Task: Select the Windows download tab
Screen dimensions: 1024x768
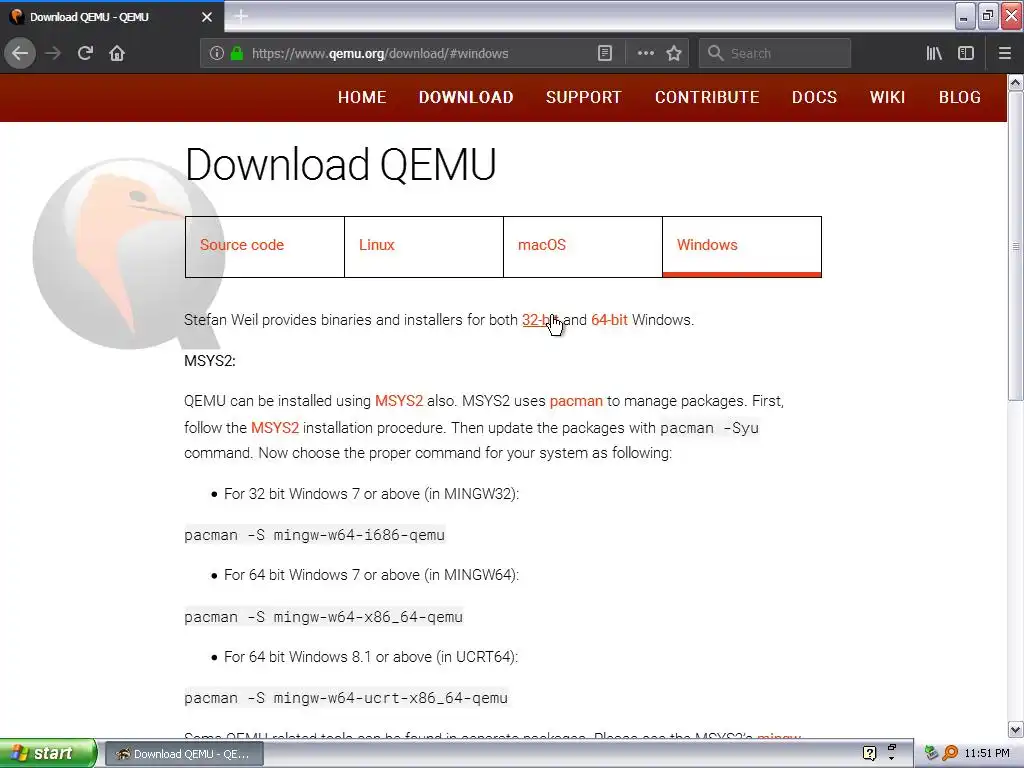Action: (x=742, y=247)
